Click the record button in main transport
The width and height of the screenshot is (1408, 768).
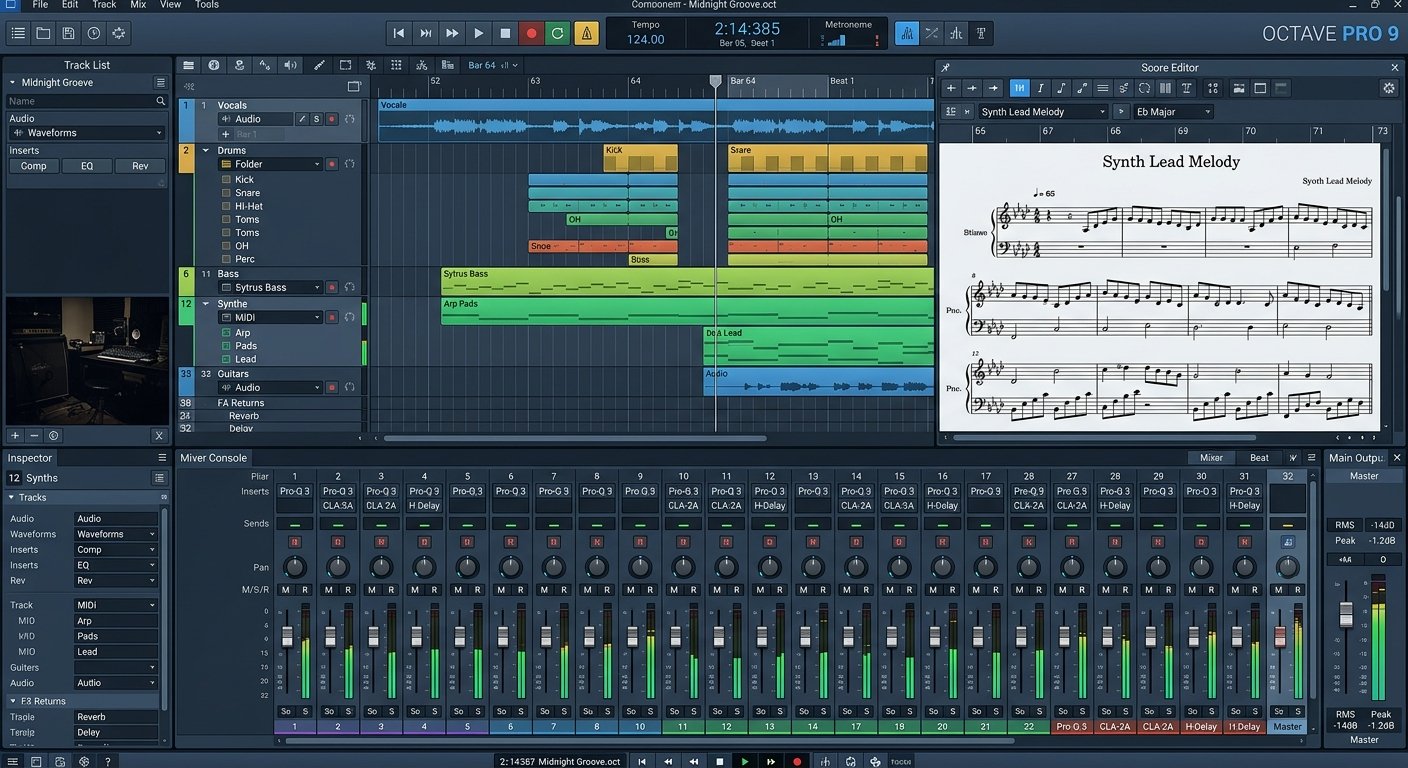(x=531, y=33)
